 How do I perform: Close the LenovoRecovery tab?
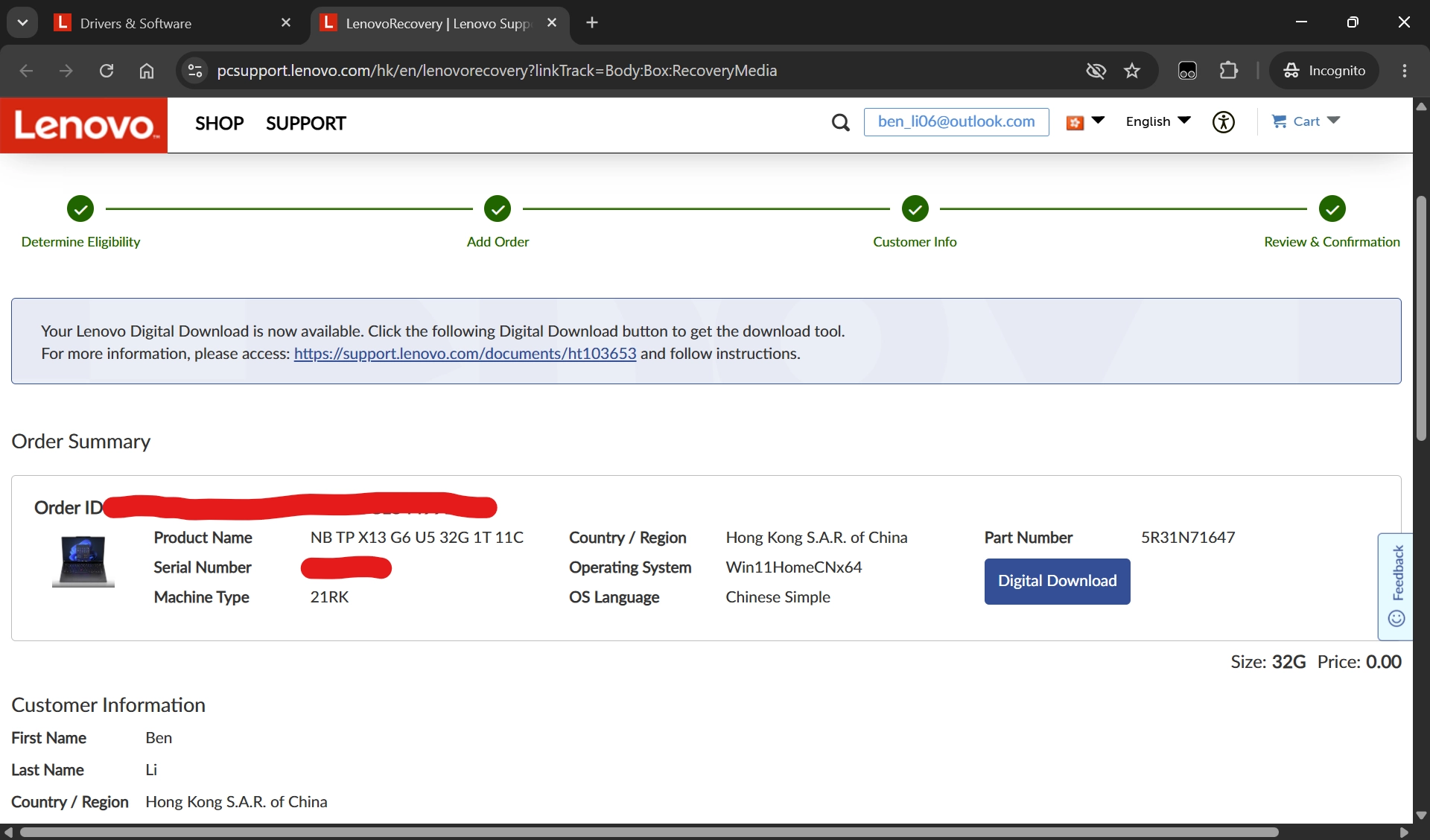click(552, 23)
